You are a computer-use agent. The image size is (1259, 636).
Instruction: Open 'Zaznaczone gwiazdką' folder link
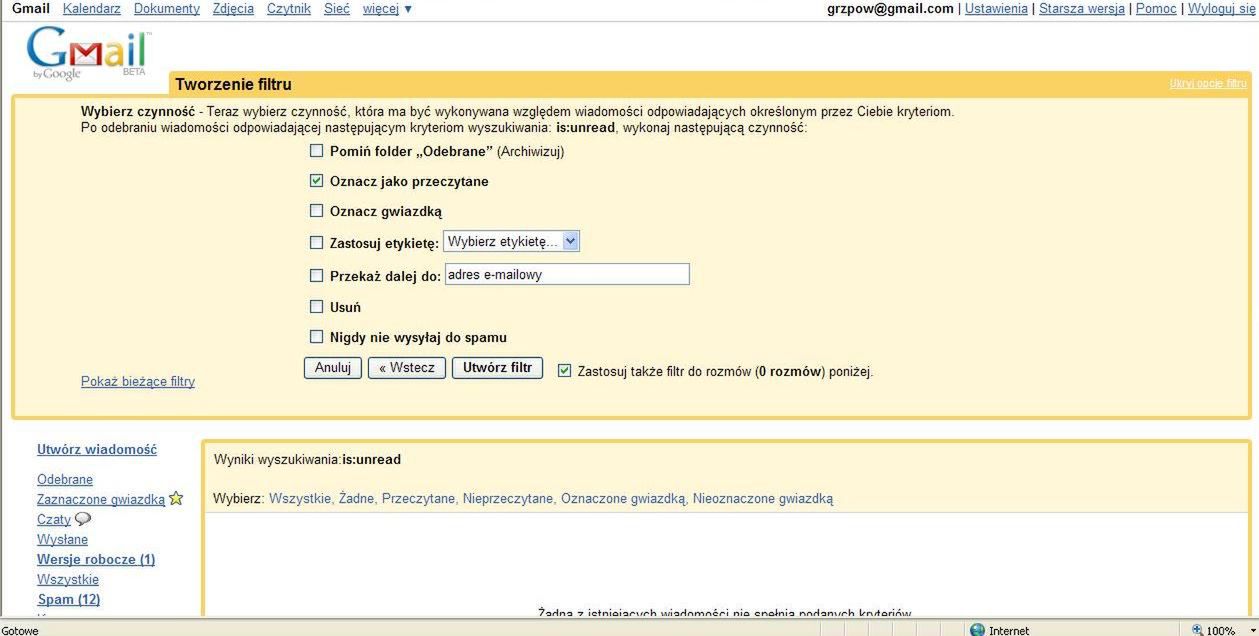tap(101, 499)
